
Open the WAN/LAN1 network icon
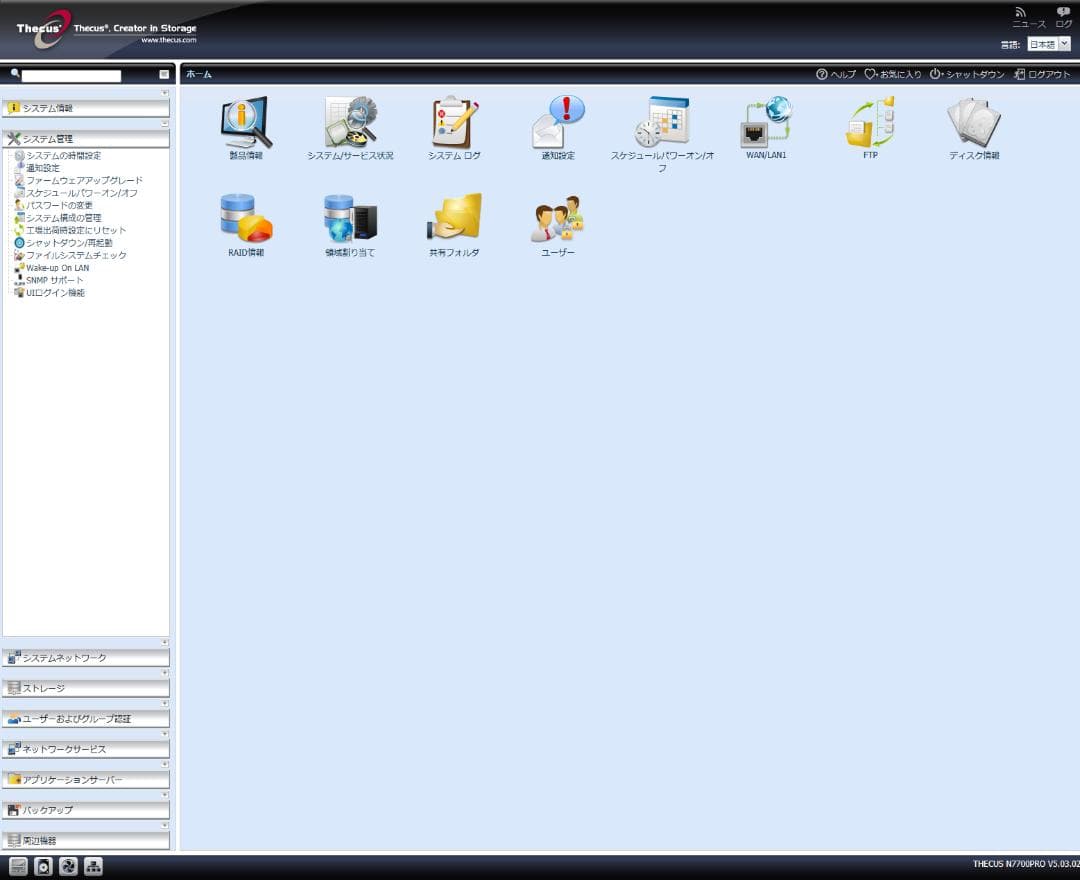(766, 124)
